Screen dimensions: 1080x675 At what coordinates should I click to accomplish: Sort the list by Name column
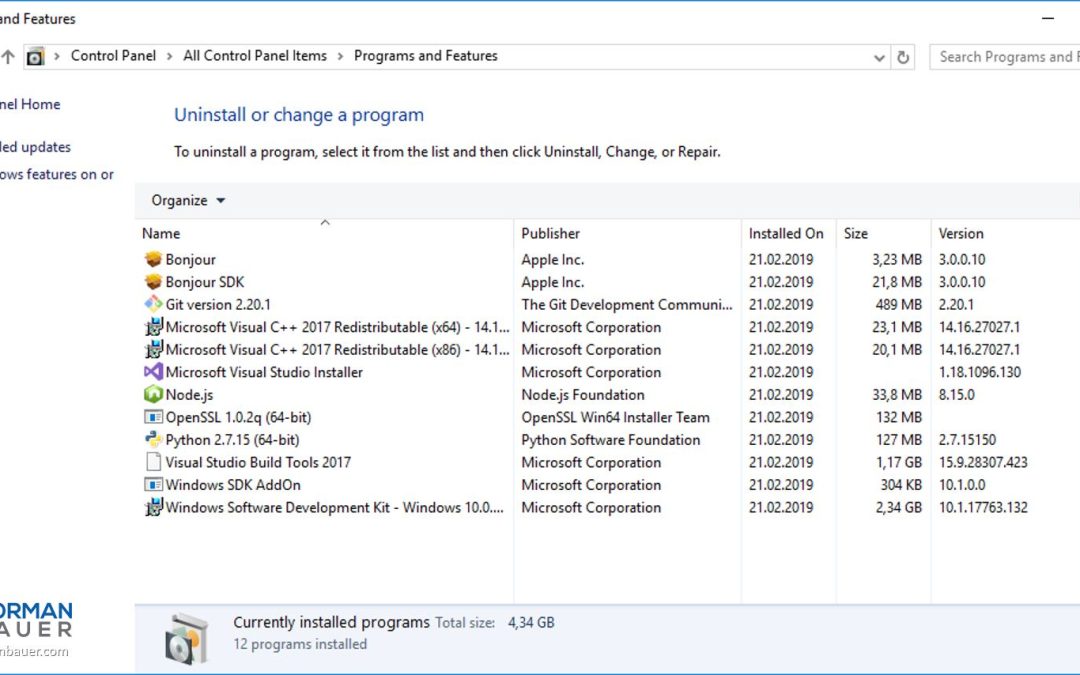pyautogui.click(x=324, y=233)
